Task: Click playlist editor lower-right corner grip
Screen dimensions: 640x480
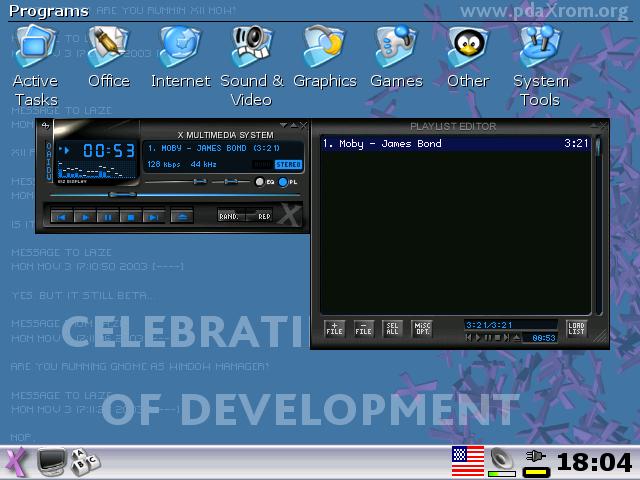Action: click(x=601, y=338)
